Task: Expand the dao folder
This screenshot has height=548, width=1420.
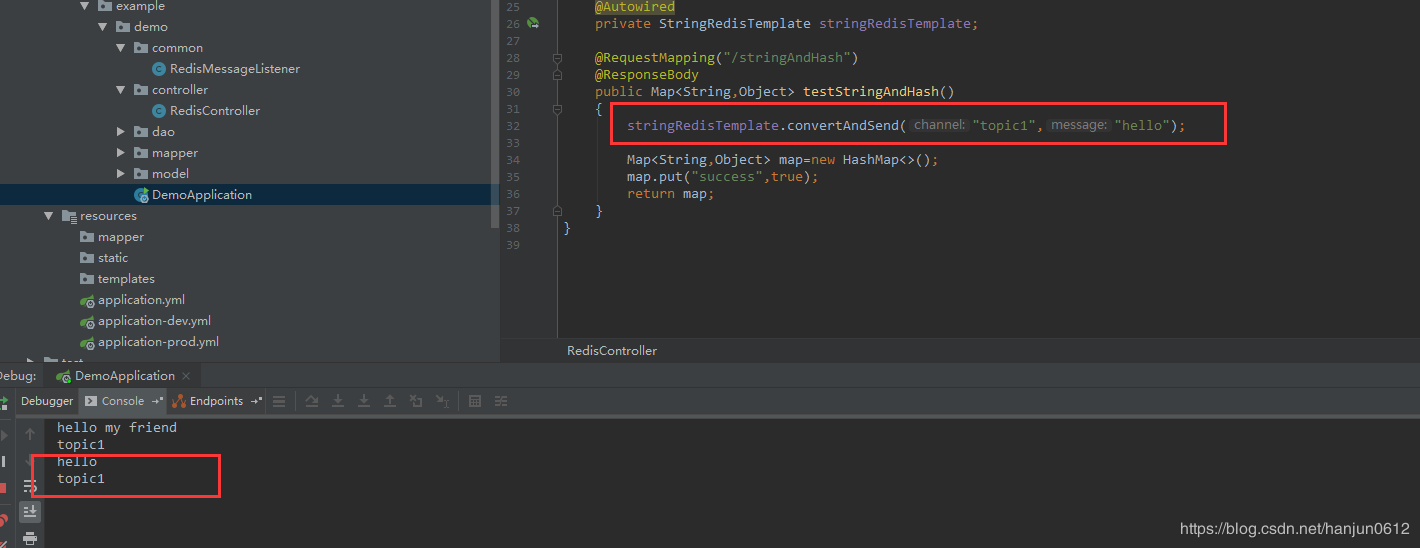Action: click(x=121, y=132)
